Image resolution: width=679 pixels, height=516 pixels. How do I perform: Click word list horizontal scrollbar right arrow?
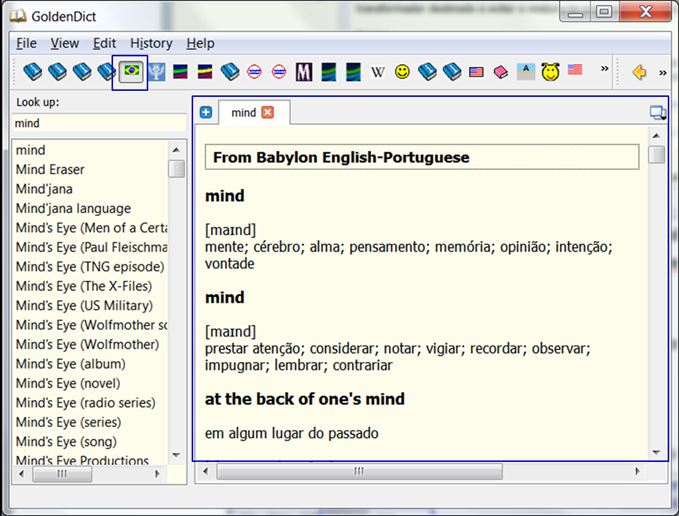pyautogui.click(x=158, y=474)
